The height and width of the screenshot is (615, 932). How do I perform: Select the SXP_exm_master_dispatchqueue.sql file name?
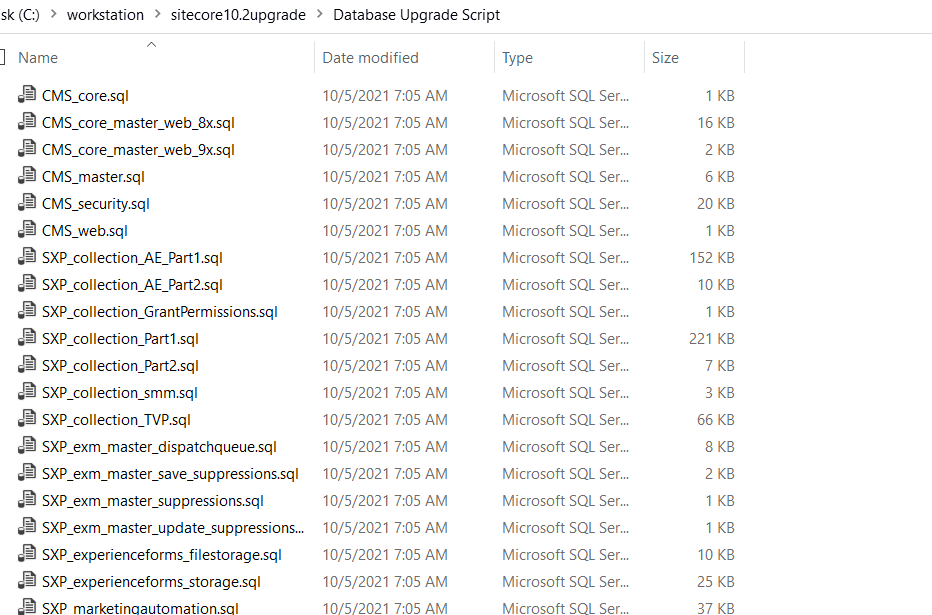[x=159, y=447]
